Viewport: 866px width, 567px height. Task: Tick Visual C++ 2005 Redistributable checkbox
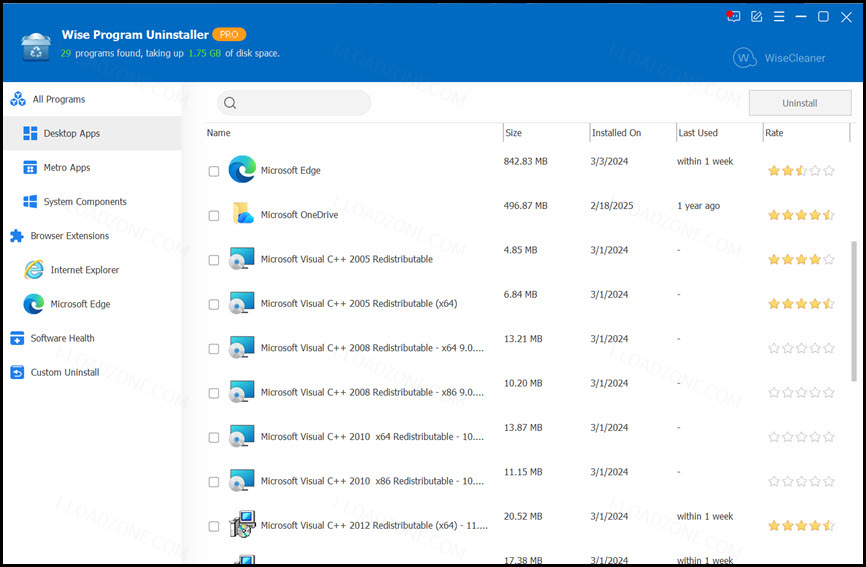tap(214, 260)
